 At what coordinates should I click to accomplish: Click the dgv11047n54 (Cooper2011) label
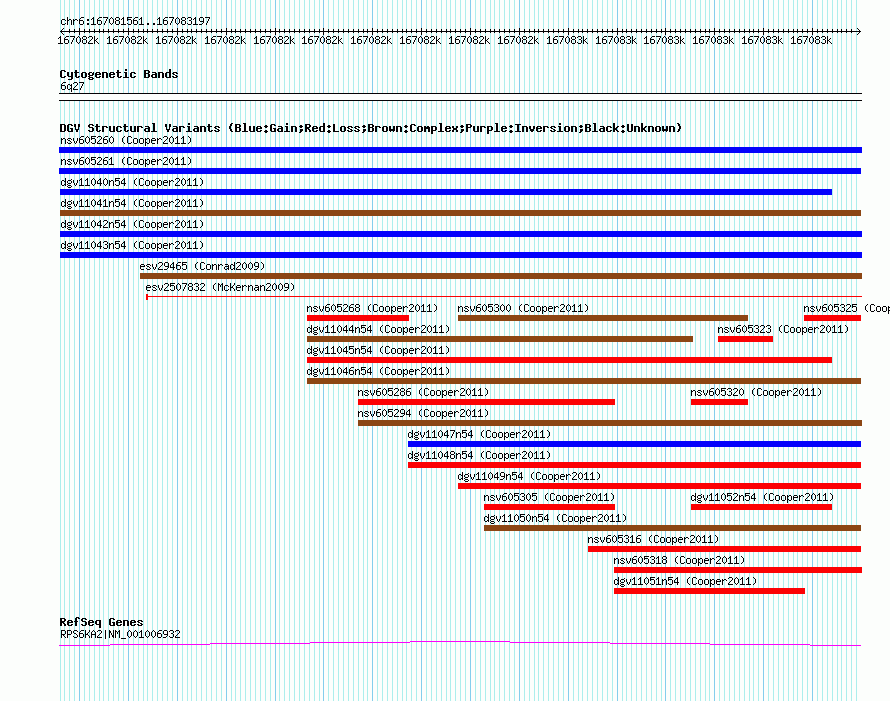(x=480, y=434)
